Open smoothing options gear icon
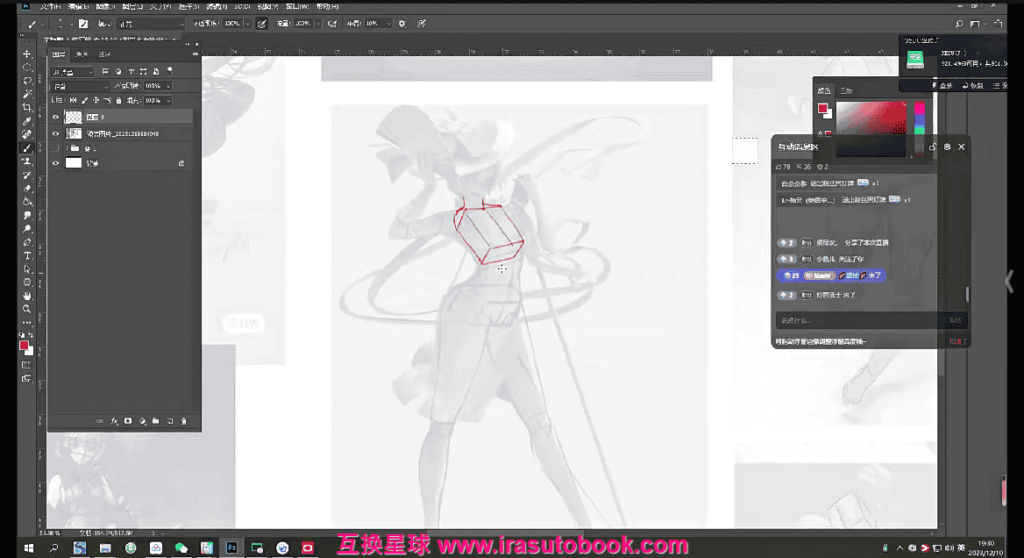The width and height of the screenshot is (1024, 558). click(402, 24)
